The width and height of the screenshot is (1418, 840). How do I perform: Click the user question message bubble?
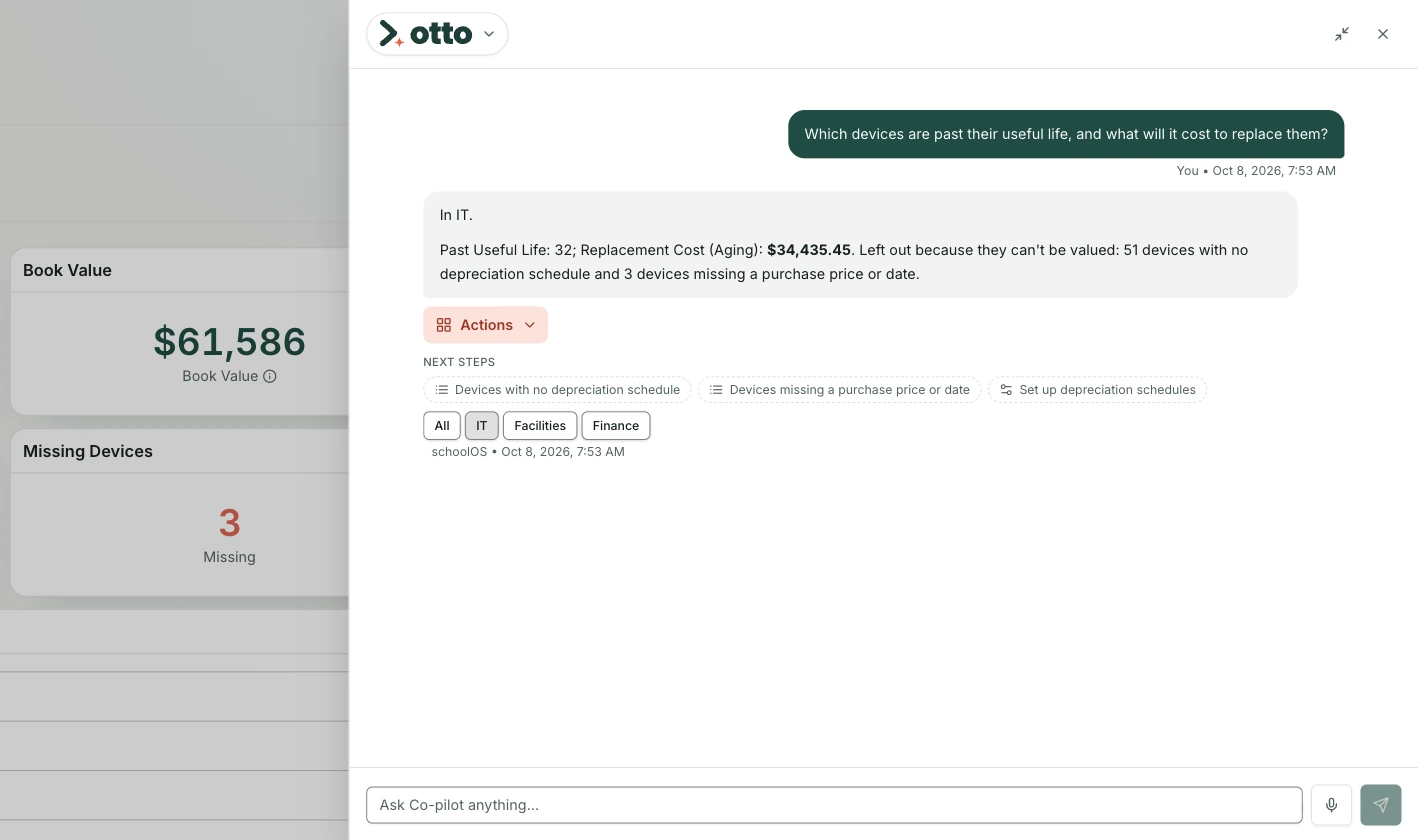(1066, 134)
